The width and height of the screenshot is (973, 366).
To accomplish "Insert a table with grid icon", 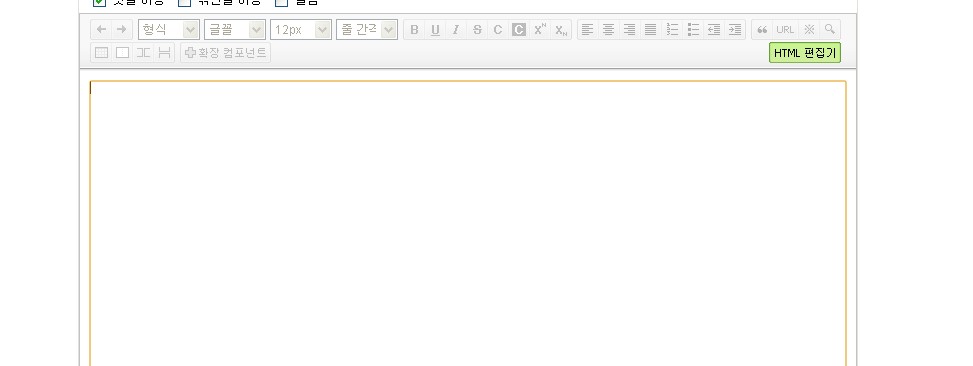I will tap(101, 53).
